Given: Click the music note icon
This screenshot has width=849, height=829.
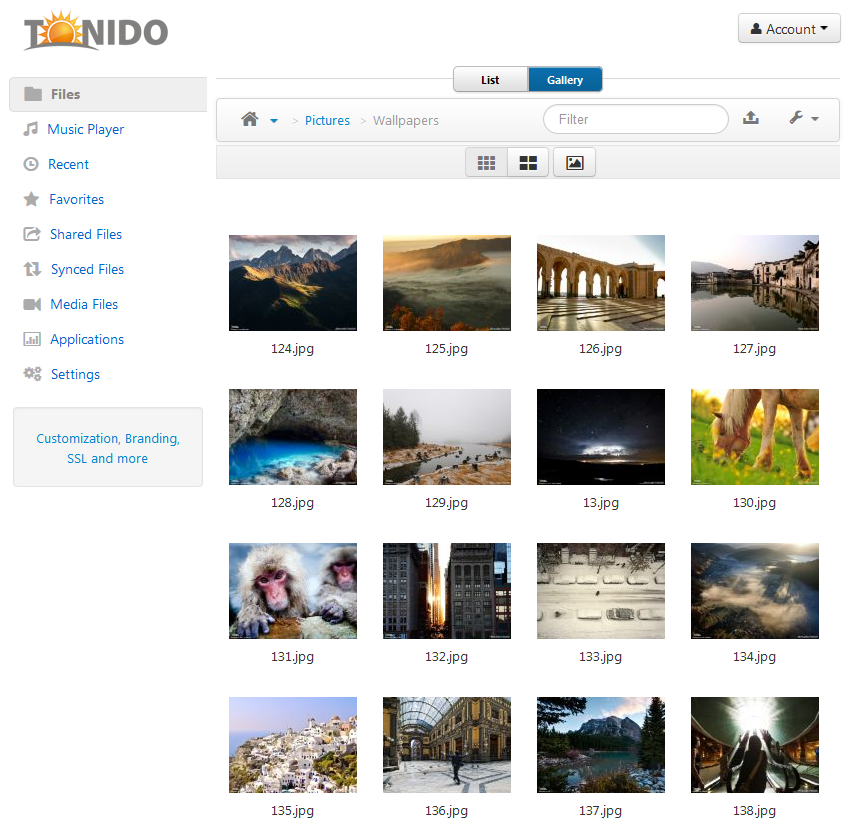Looking at the screenshot, I should [31, 129].
